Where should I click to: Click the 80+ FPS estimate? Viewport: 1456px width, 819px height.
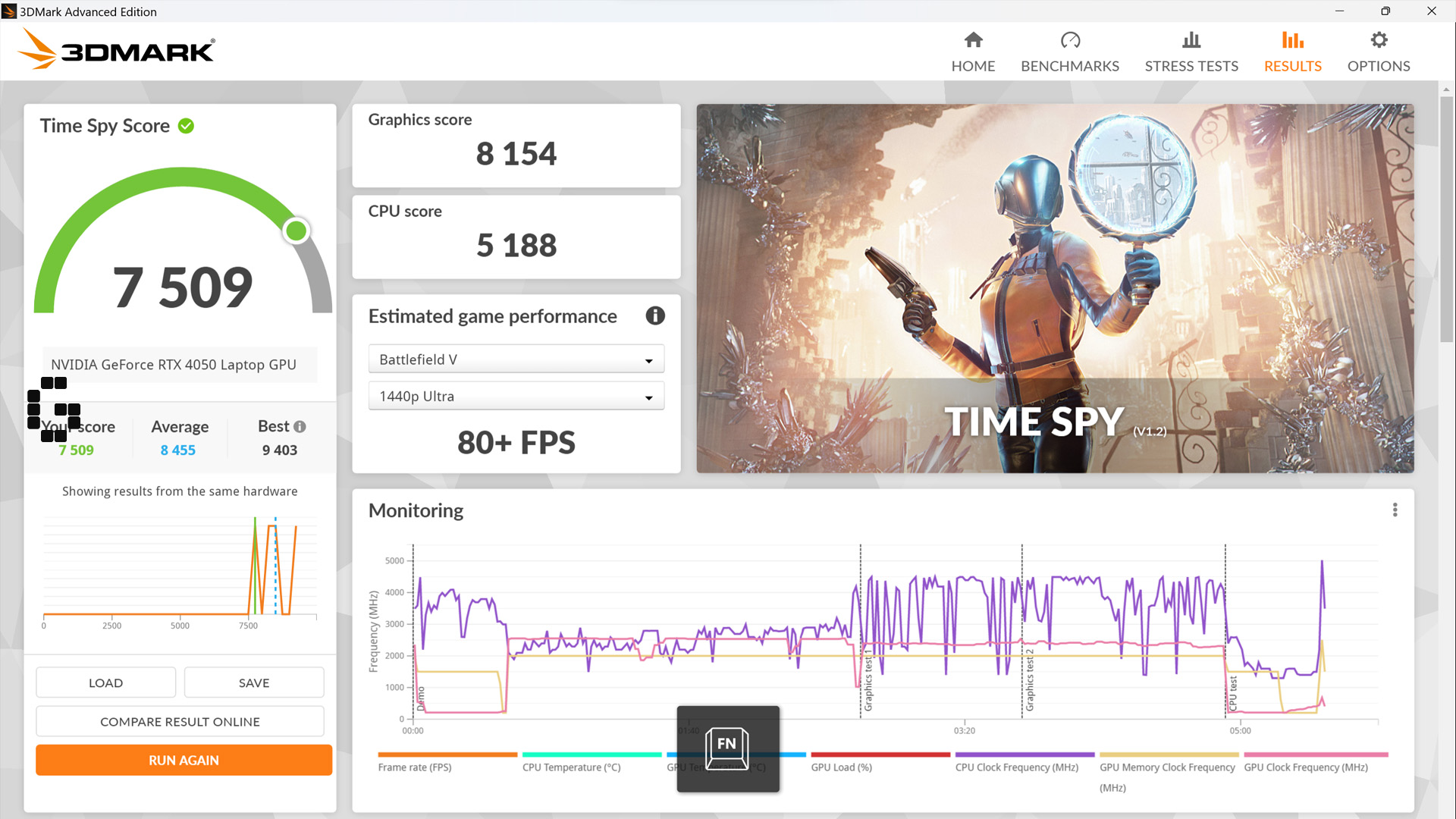pyautogui.click(x=516, y=443)
